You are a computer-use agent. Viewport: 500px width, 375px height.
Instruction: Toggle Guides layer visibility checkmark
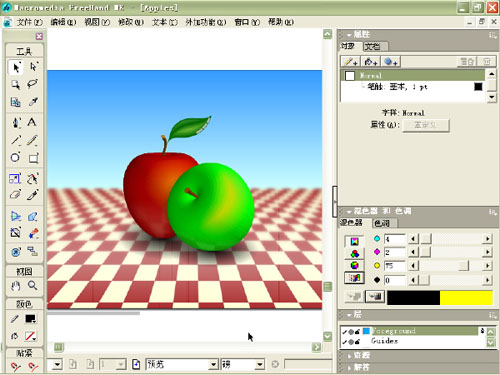click(344, 342)
